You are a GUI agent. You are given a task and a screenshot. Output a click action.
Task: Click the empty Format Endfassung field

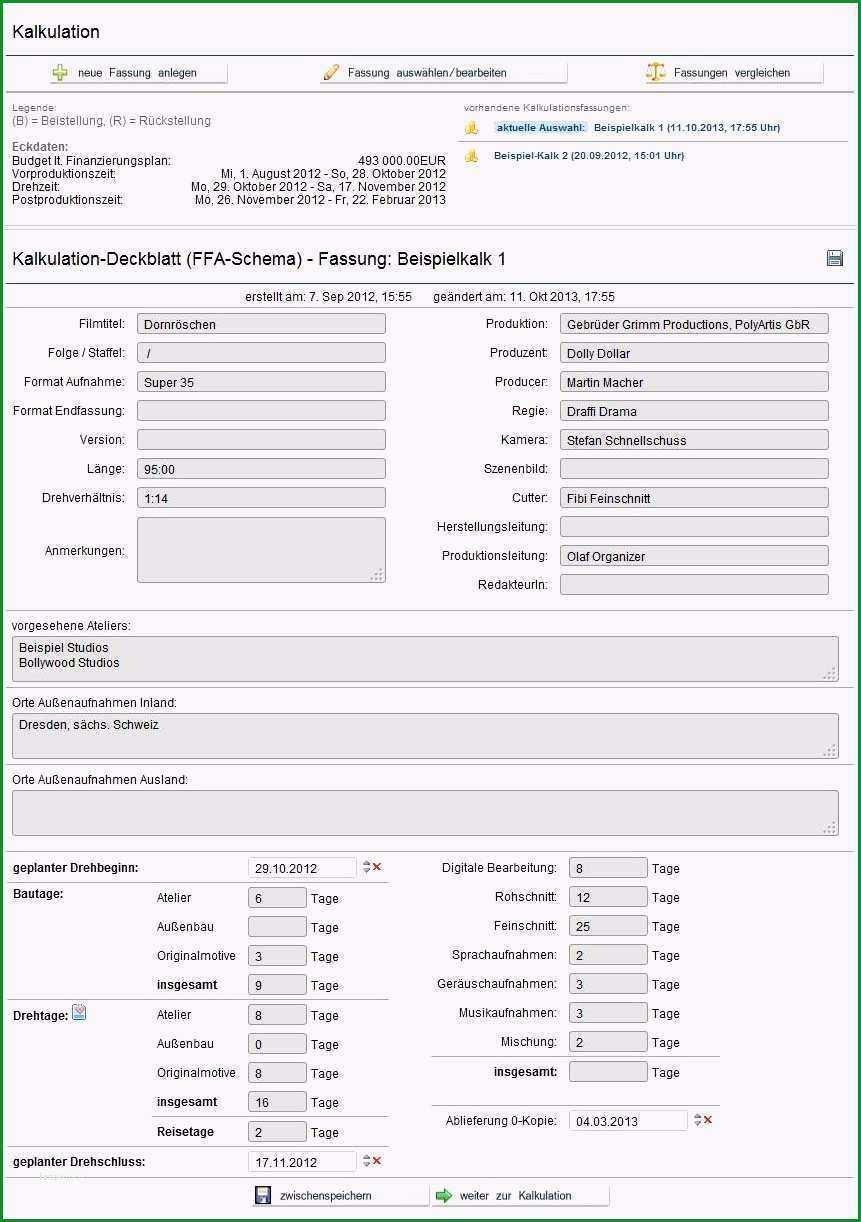261,411
